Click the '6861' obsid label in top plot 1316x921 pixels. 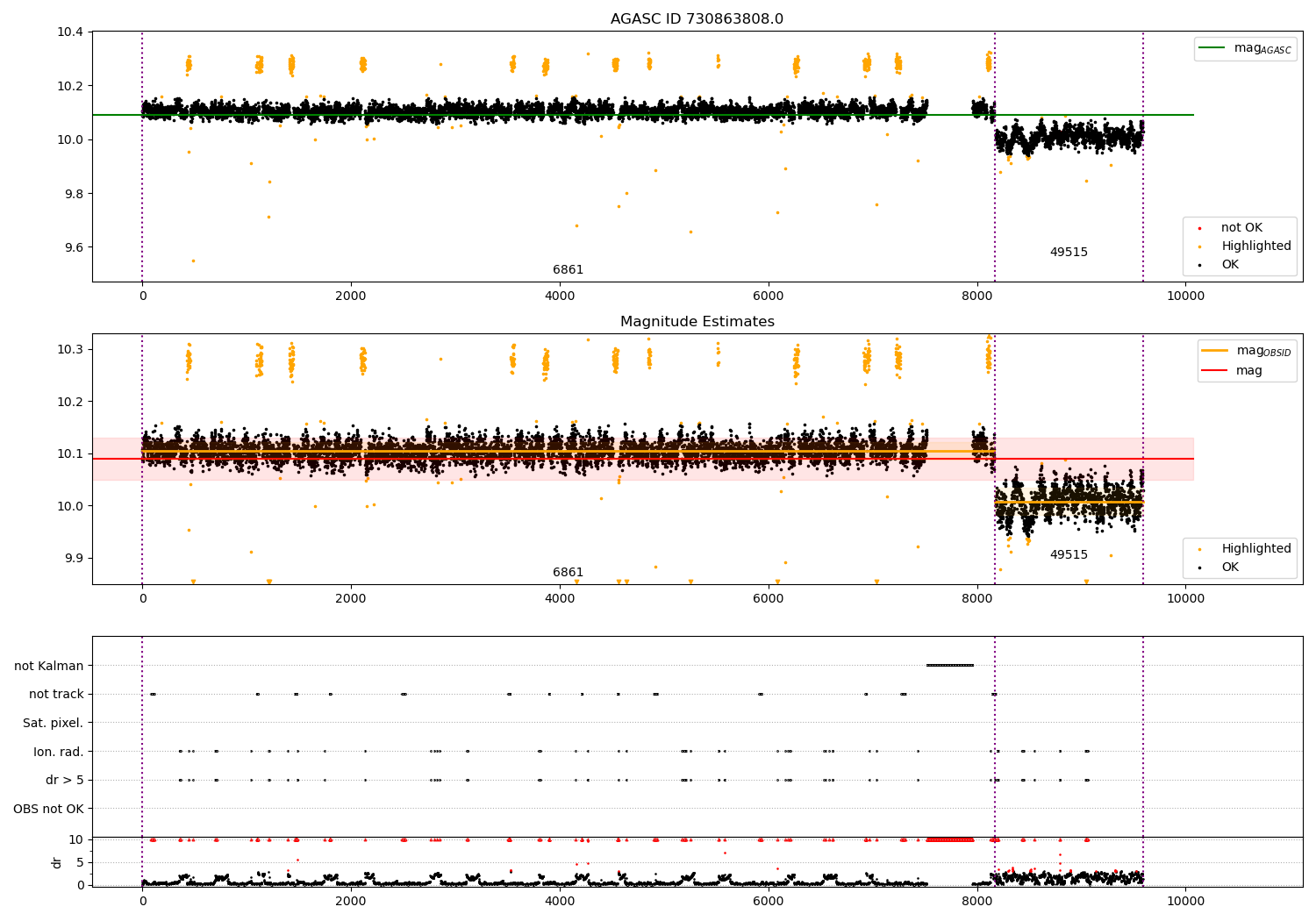tap(568, 270)
